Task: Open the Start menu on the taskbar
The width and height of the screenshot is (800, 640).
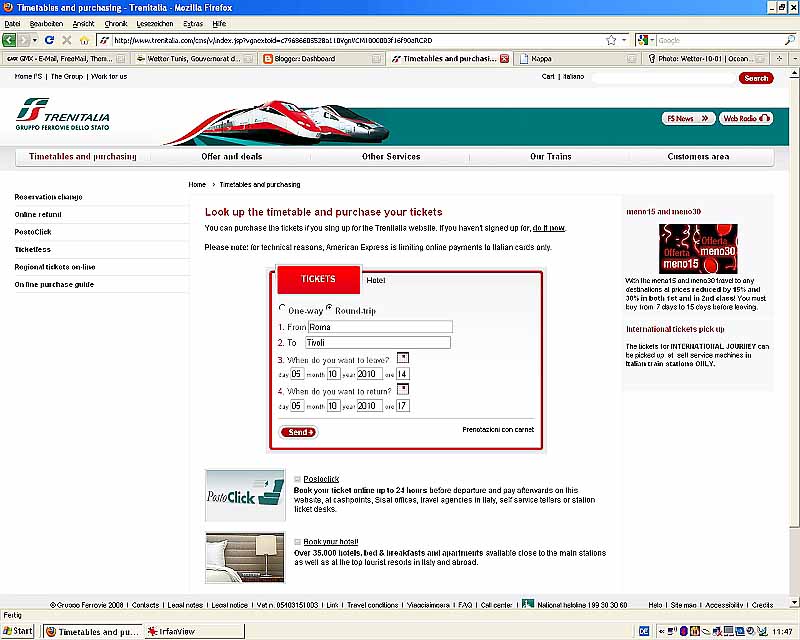Action: tap(17, 631)
